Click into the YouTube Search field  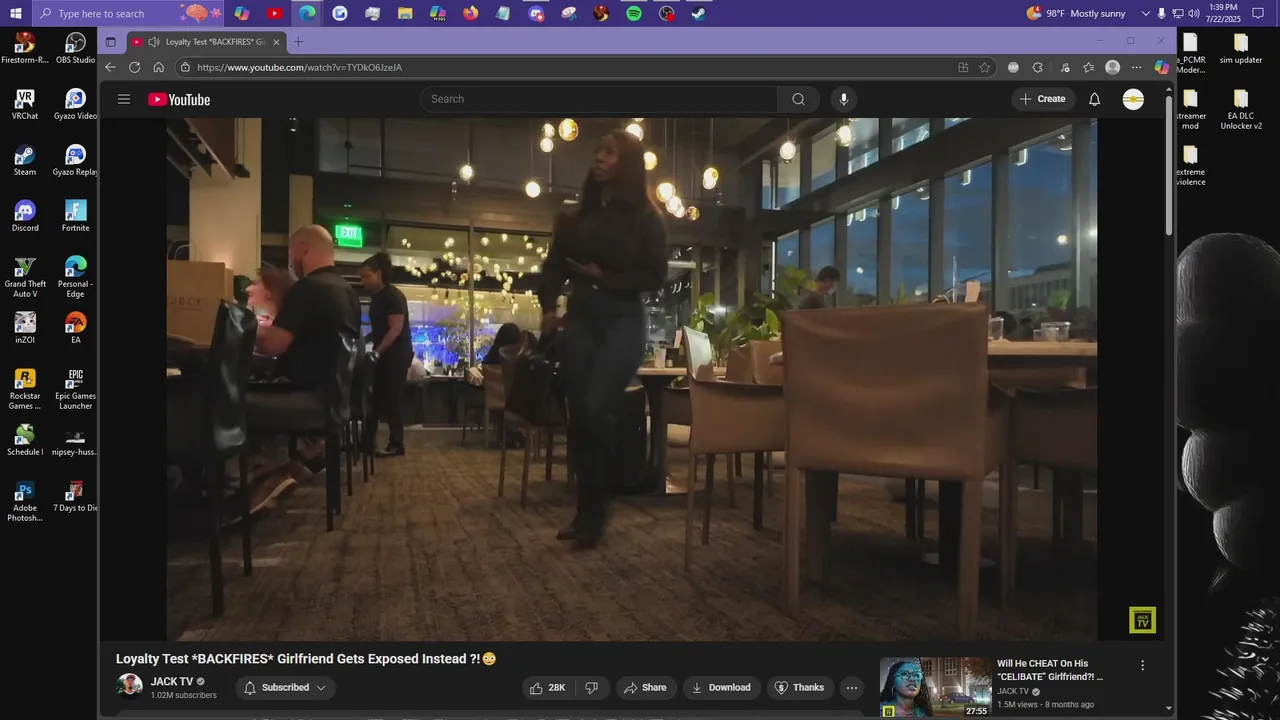(600, 99)
